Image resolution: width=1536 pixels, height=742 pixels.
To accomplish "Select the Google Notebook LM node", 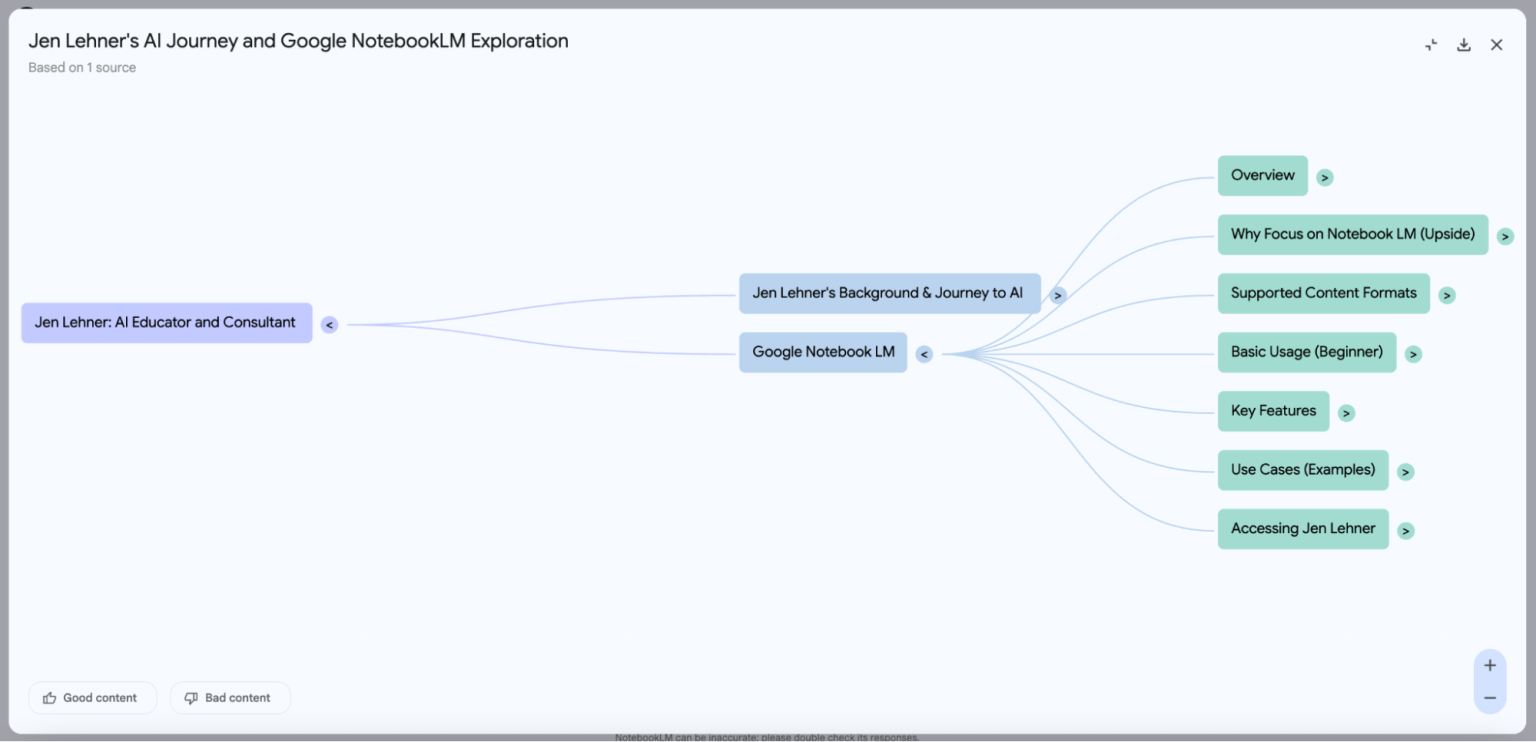I will click(823, 352).
